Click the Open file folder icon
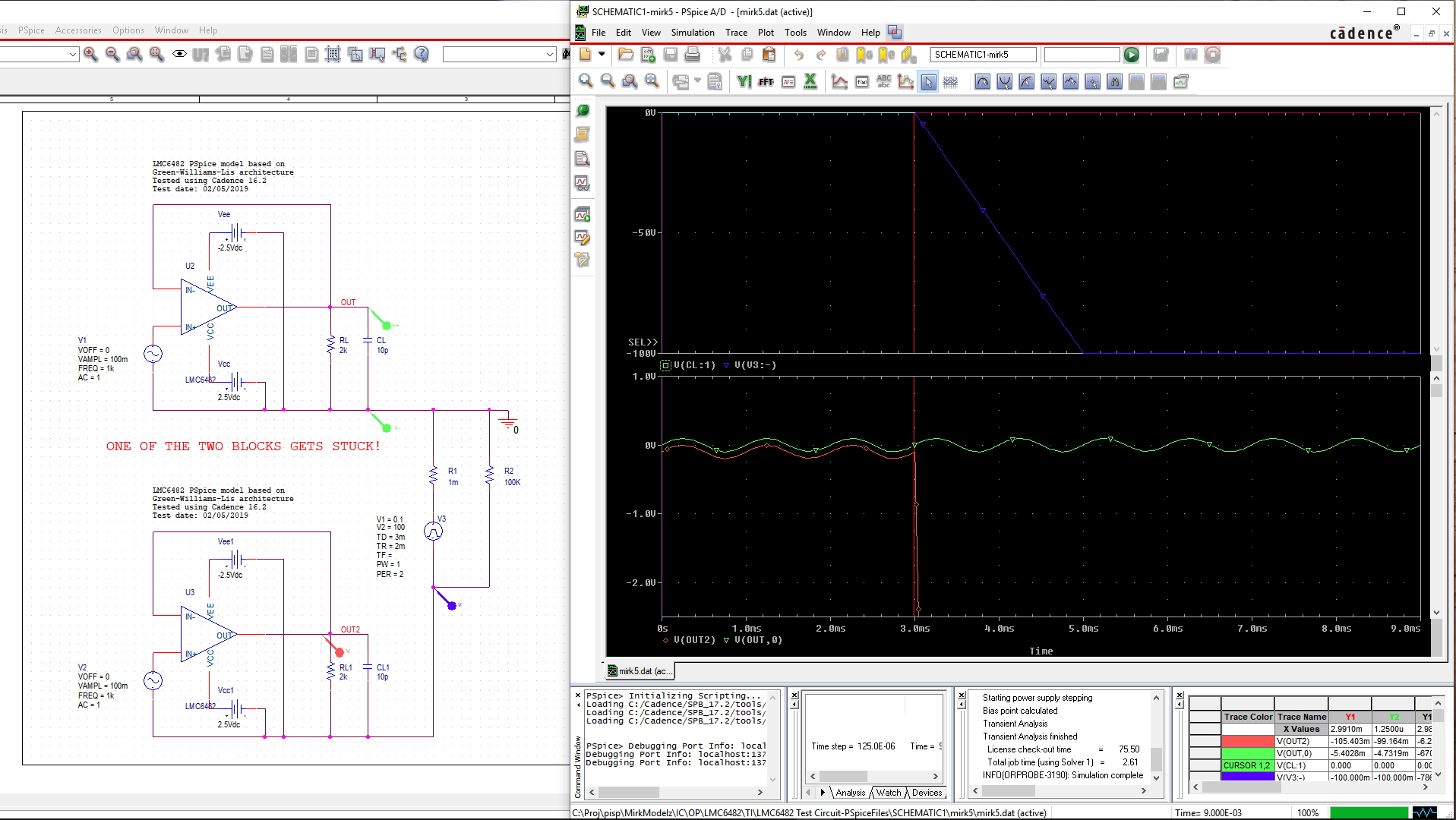This screenshot has width=1456, height=820. click(x=626, y=55)
